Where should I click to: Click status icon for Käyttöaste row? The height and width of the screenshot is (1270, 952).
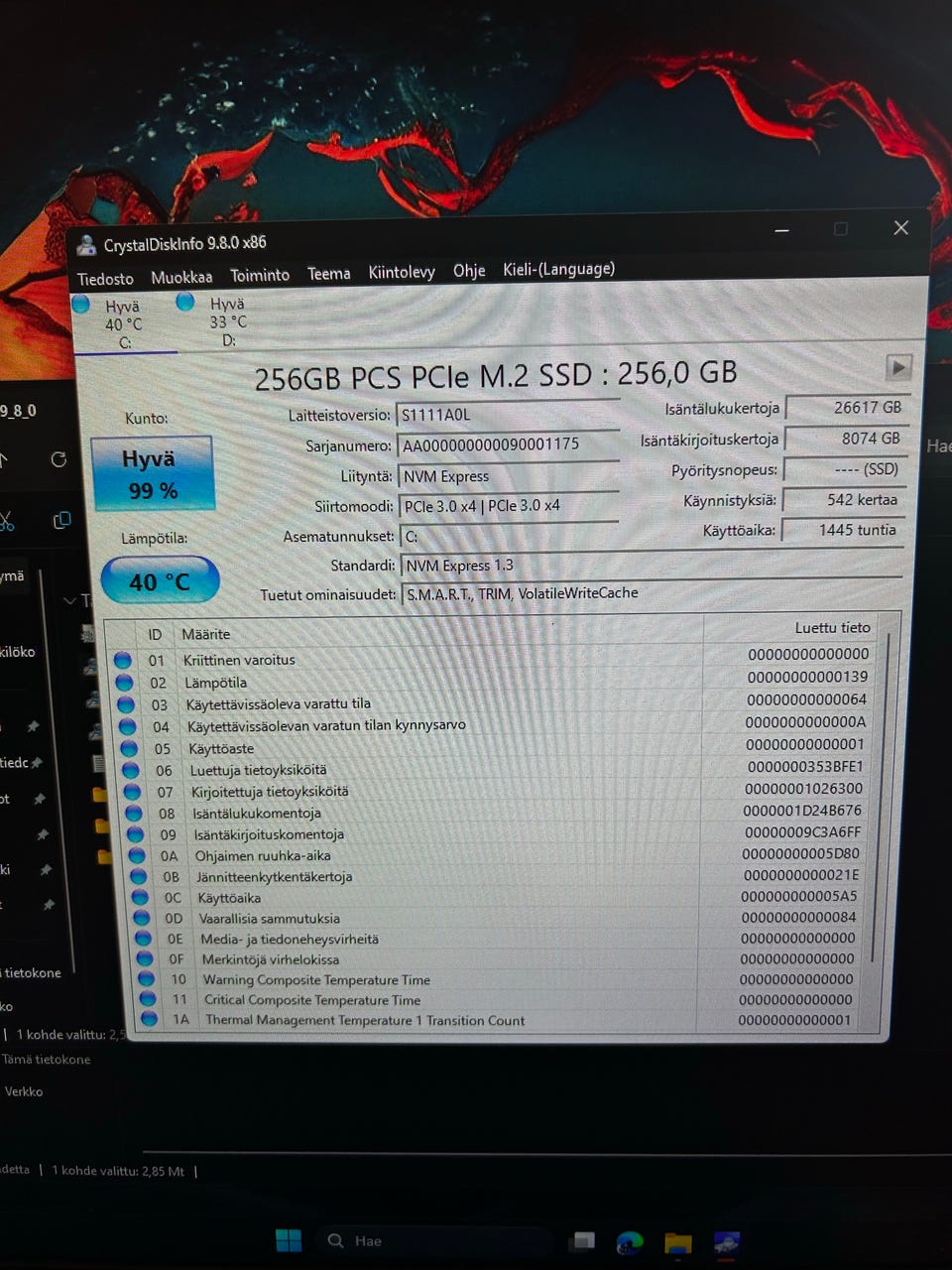(x=129, y=749)
